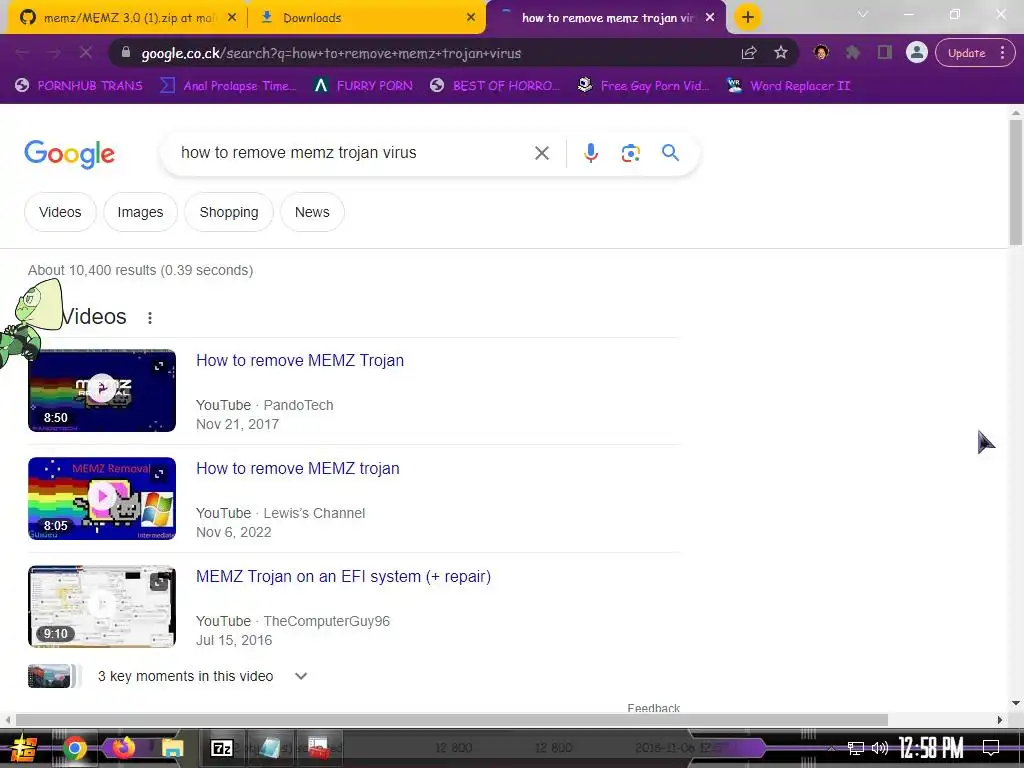
Task: Close the Downloads tab
Action: [471, 18]
